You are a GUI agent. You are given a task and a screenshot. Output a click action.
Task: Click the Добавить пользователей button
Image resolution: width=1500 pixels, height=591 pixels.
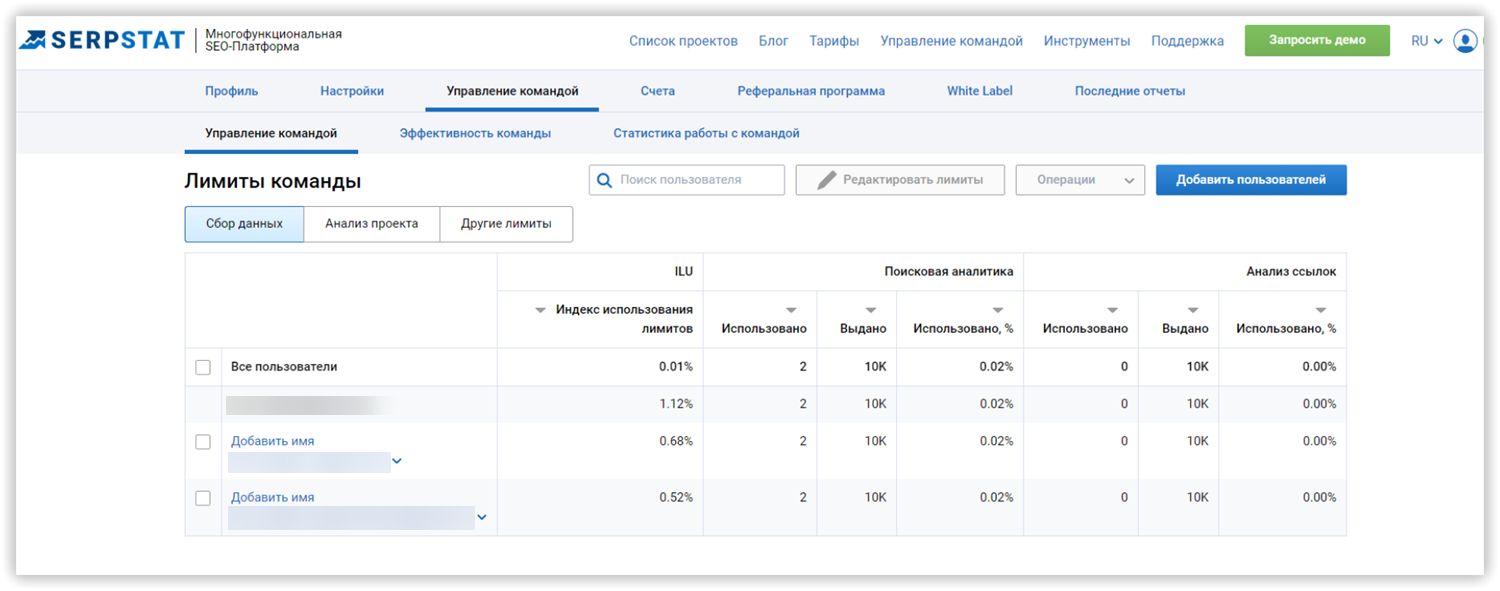[x=1251, y=180]
